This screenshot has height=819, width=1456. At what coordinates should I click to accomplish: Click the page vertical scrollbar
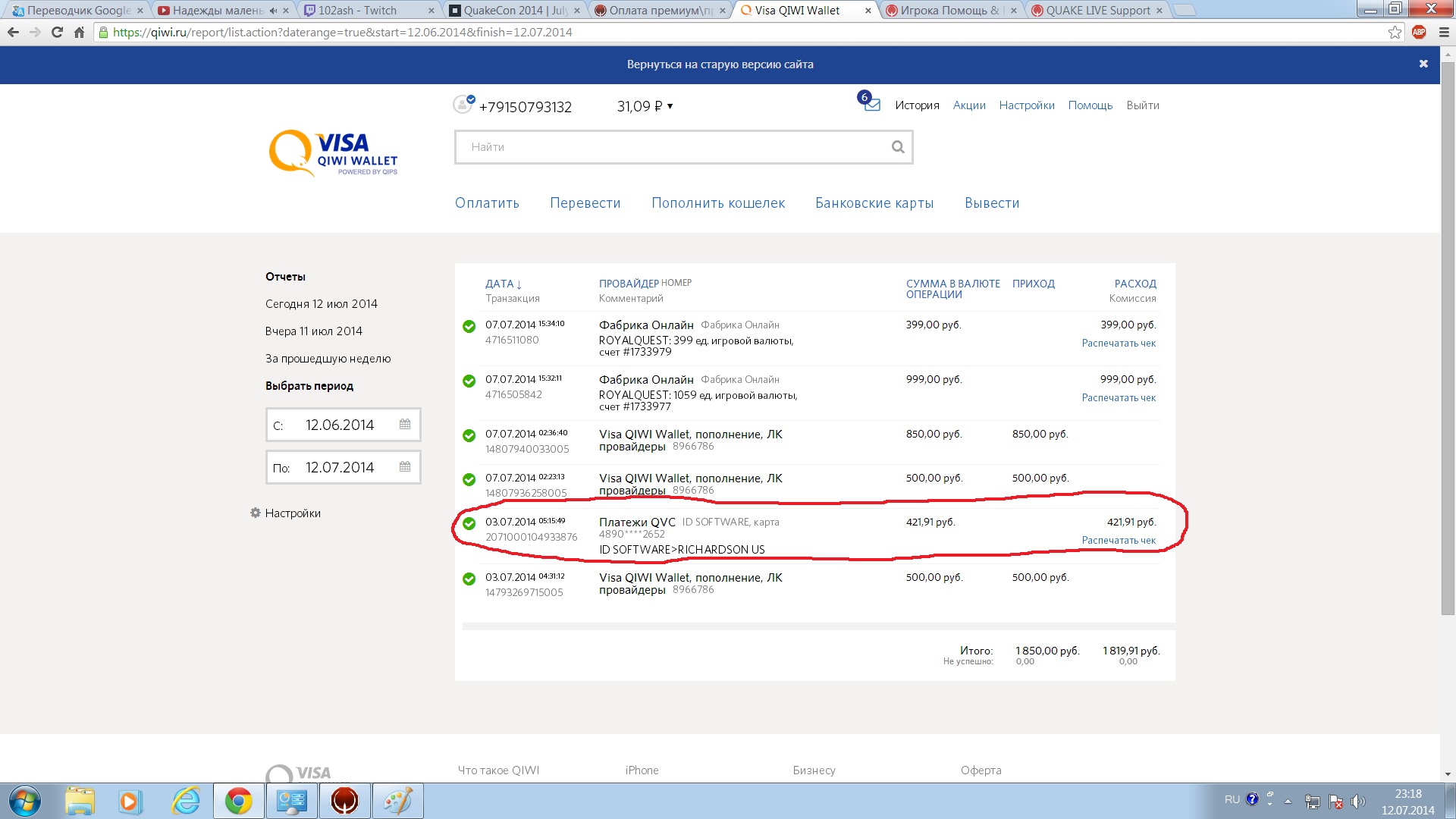click(x=1448, y=338)
